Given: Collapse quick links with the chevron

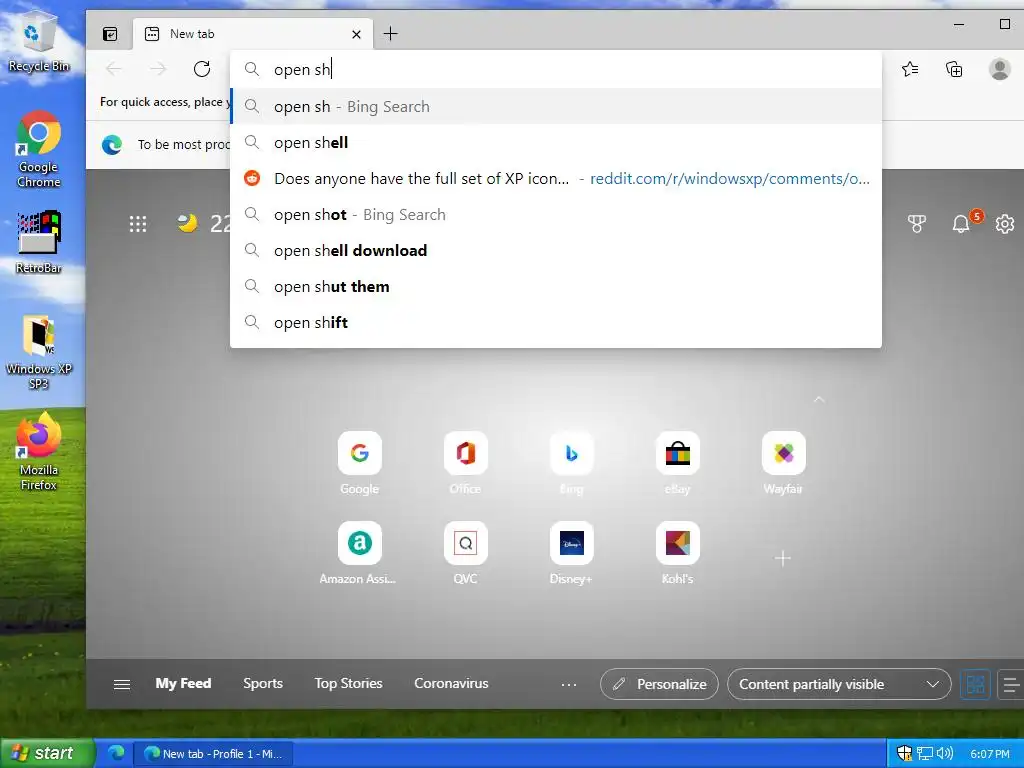Looking at the screenshot, I should tap(819, 399).
